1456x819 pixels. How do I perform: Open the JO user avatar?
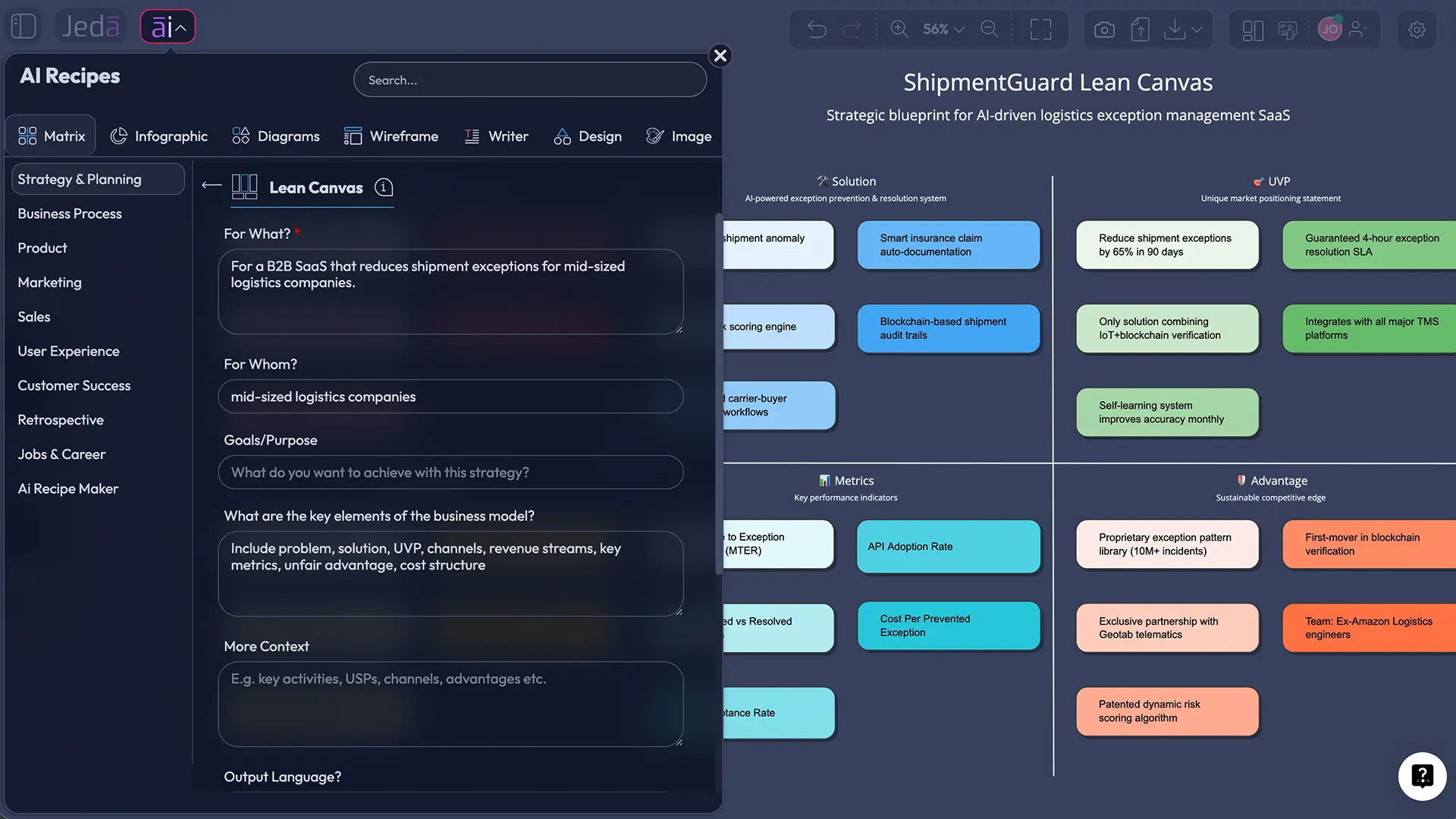[x=1329, y=29]
